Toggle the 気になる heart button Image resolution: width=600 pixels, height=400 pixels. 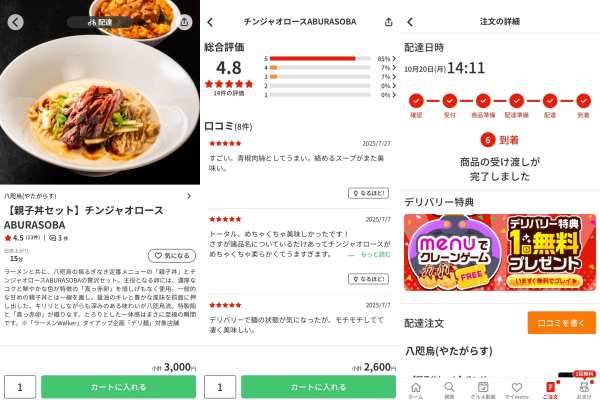172,255
